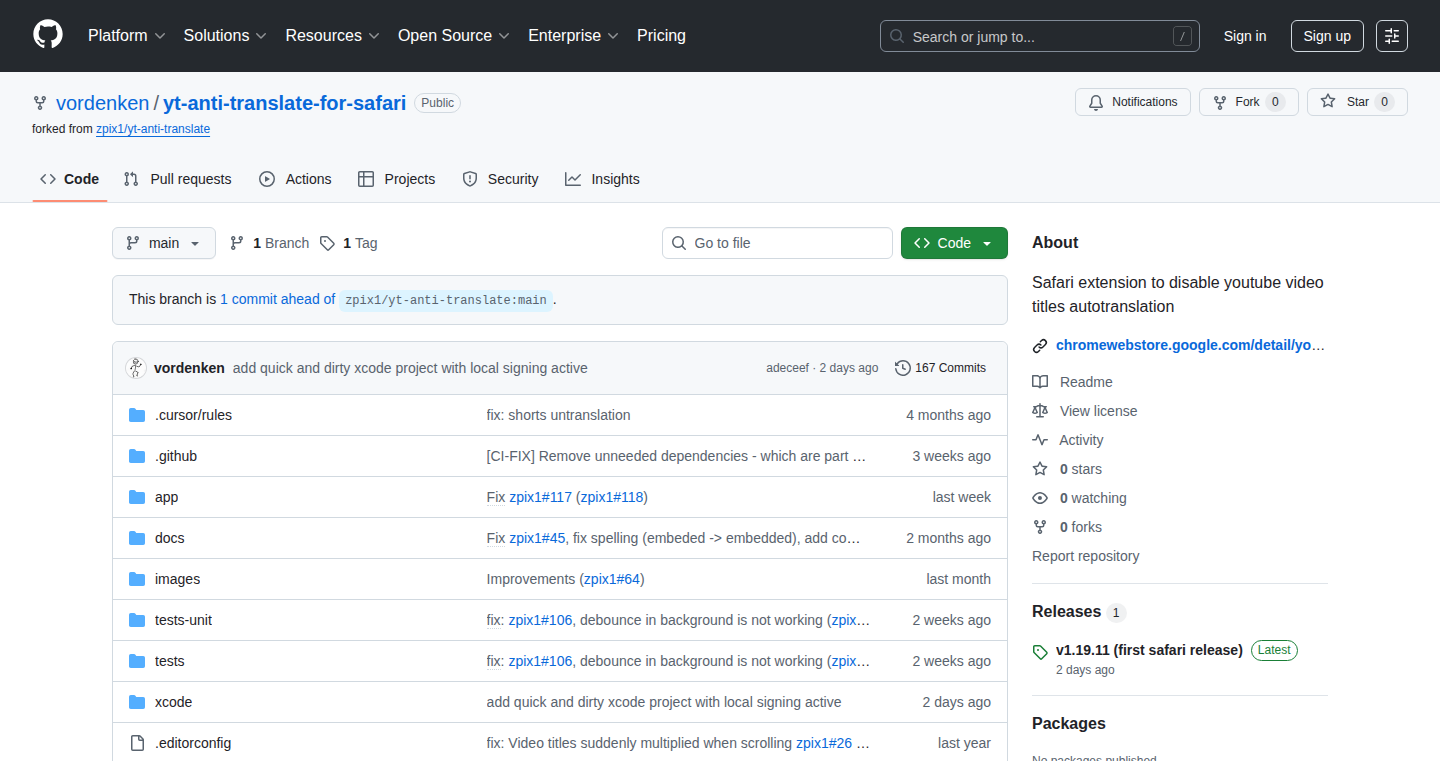The width and height of the screenshot is (1440, 761).
Task: Click the vordenken avatar in commit bar
Action: 136,368
